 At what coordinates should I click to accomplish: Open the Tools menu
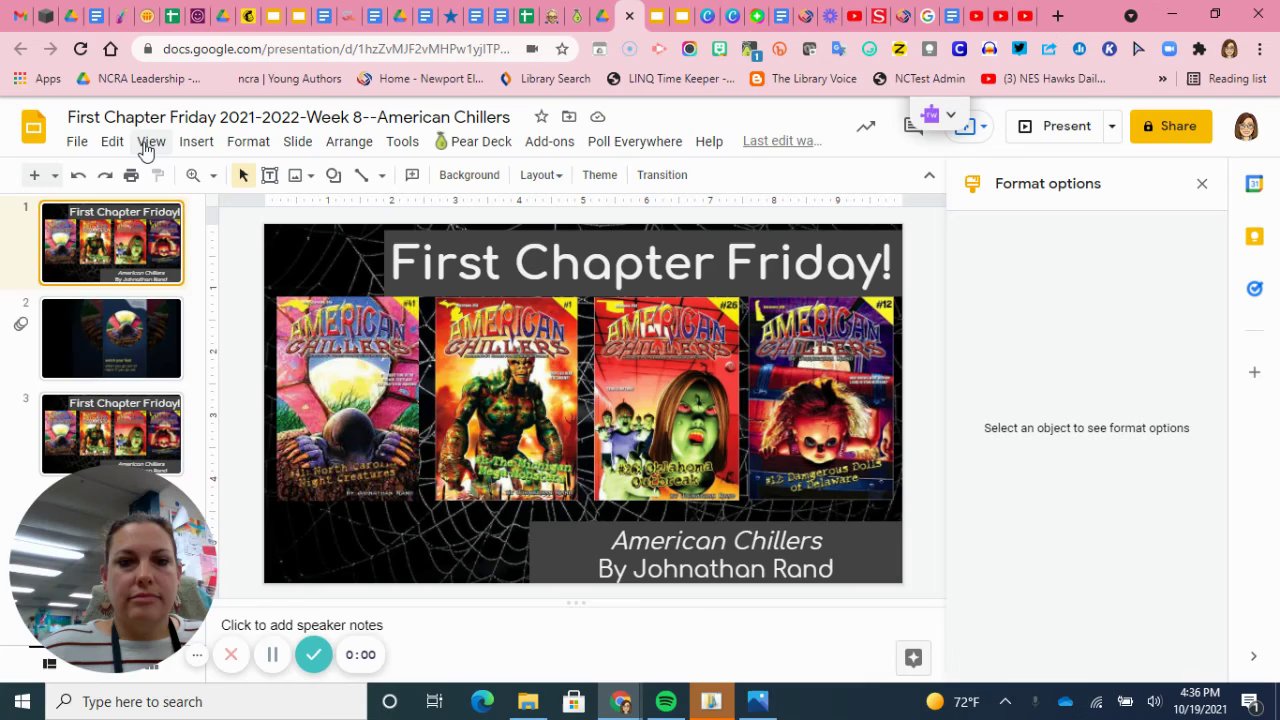pyautogui.click(x=402, y=141)
